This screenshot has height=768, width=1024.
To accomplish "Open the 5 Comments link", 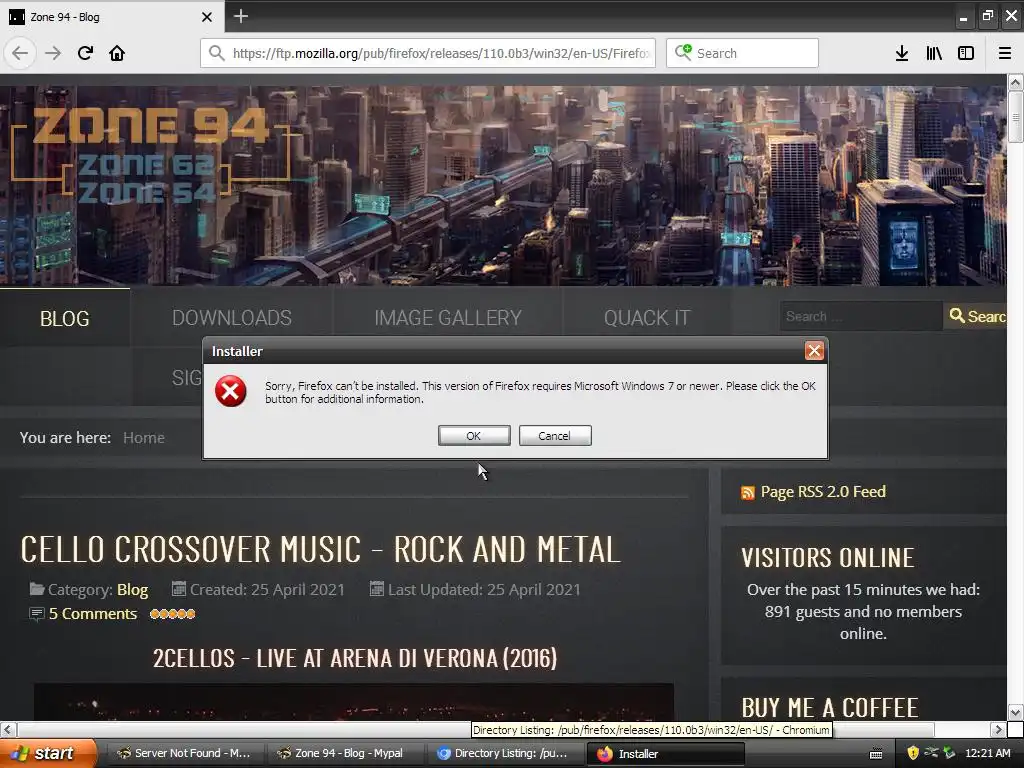I will [93, 614].
